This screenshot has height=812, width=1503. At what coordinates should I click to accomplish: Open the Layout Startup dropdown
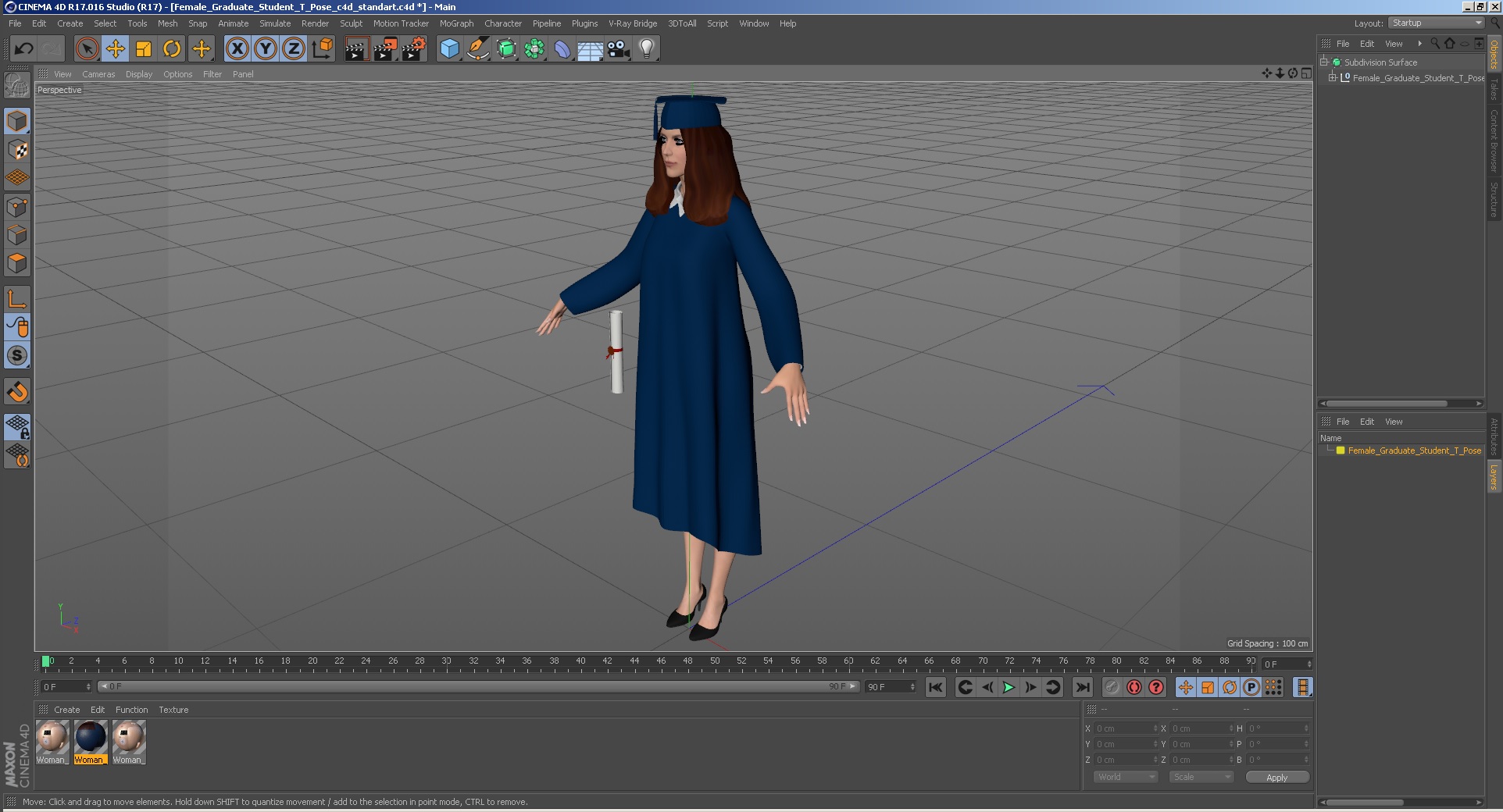coord(1436,23)
